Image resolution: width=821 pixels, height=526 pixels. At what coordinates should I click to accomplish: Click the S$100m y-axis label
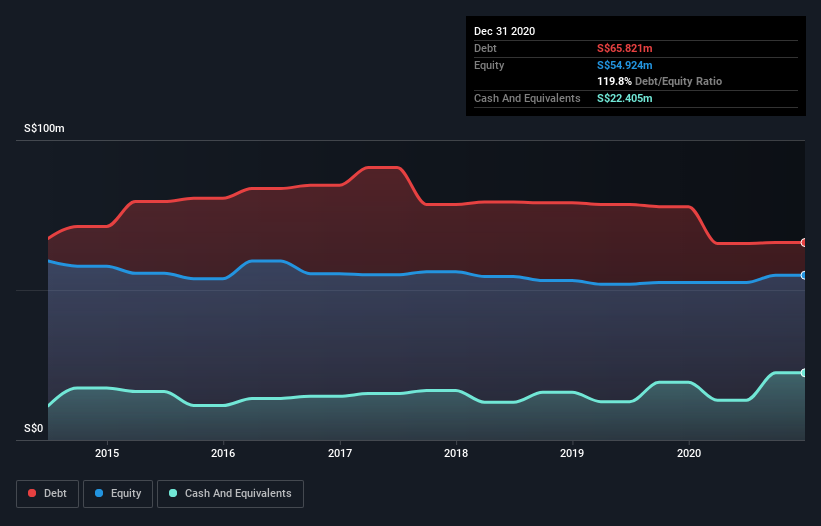(x=44, y=128)
